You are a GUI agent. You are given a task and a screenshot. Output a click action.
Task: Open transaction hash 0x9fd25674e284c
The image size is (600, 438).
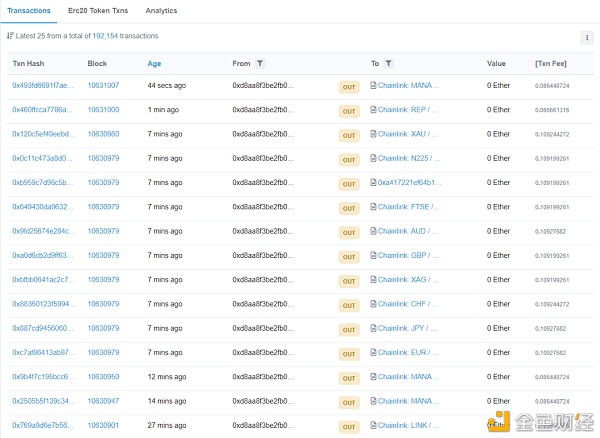(44, 231)
